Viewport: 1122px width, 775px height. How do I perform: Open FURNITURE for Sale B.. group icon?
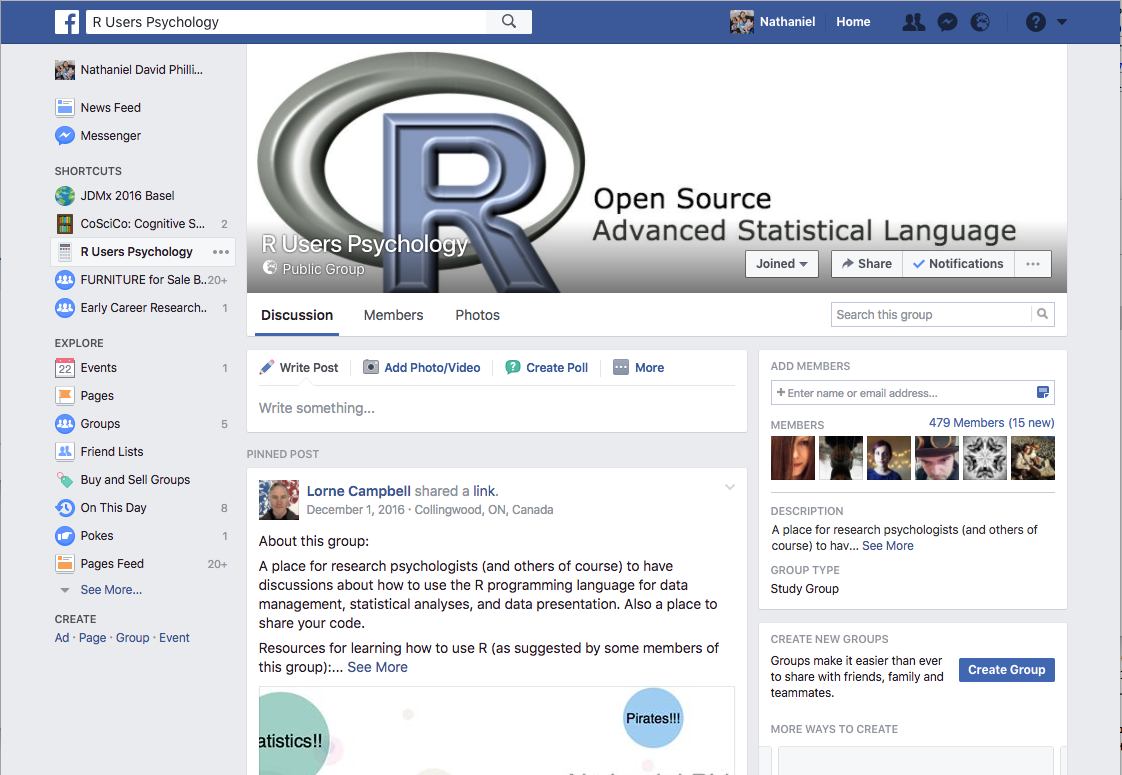(x=65, y=280)
